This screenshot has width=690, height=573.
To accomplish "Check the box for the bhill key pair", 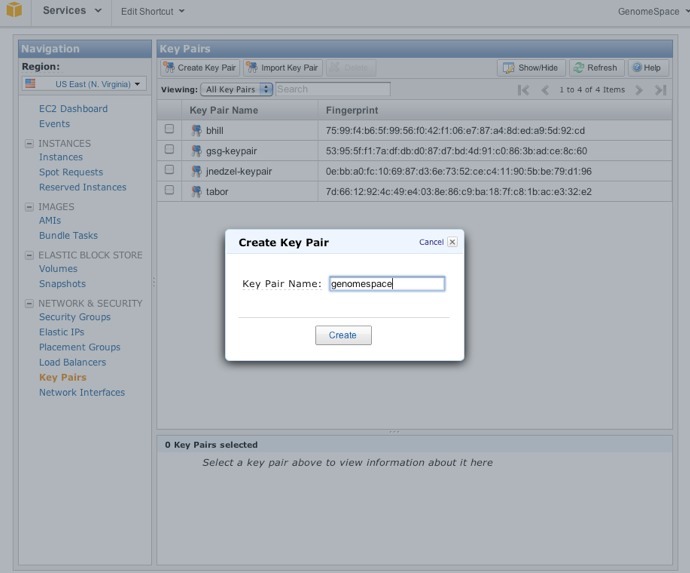I will [x=169, y=129].
